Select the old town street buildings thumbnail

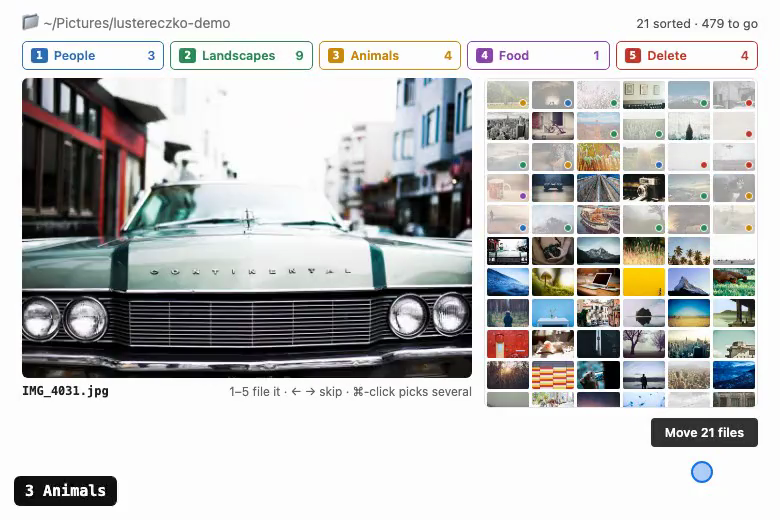598,313
